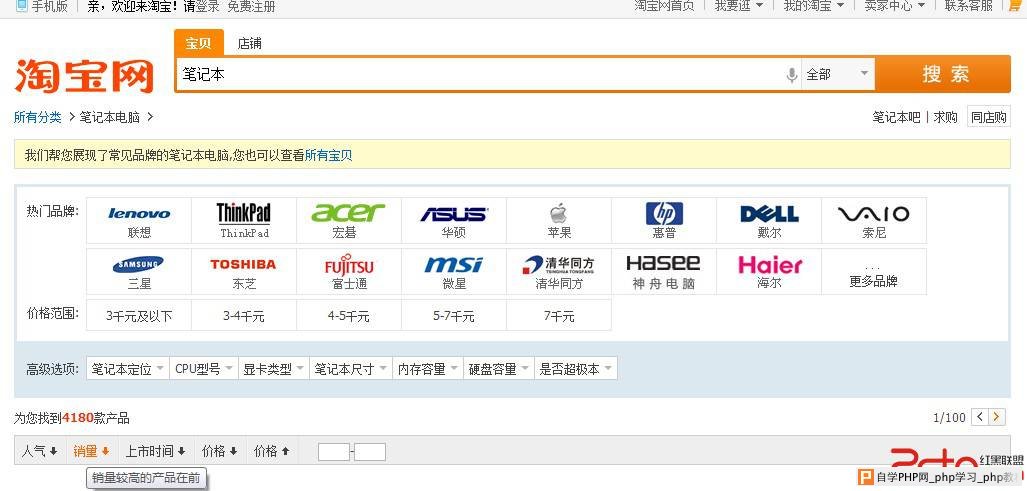The image size is (1027, 491).
Task: Open the 全部 search scope dropdown
Action: [x=838, y=74]
